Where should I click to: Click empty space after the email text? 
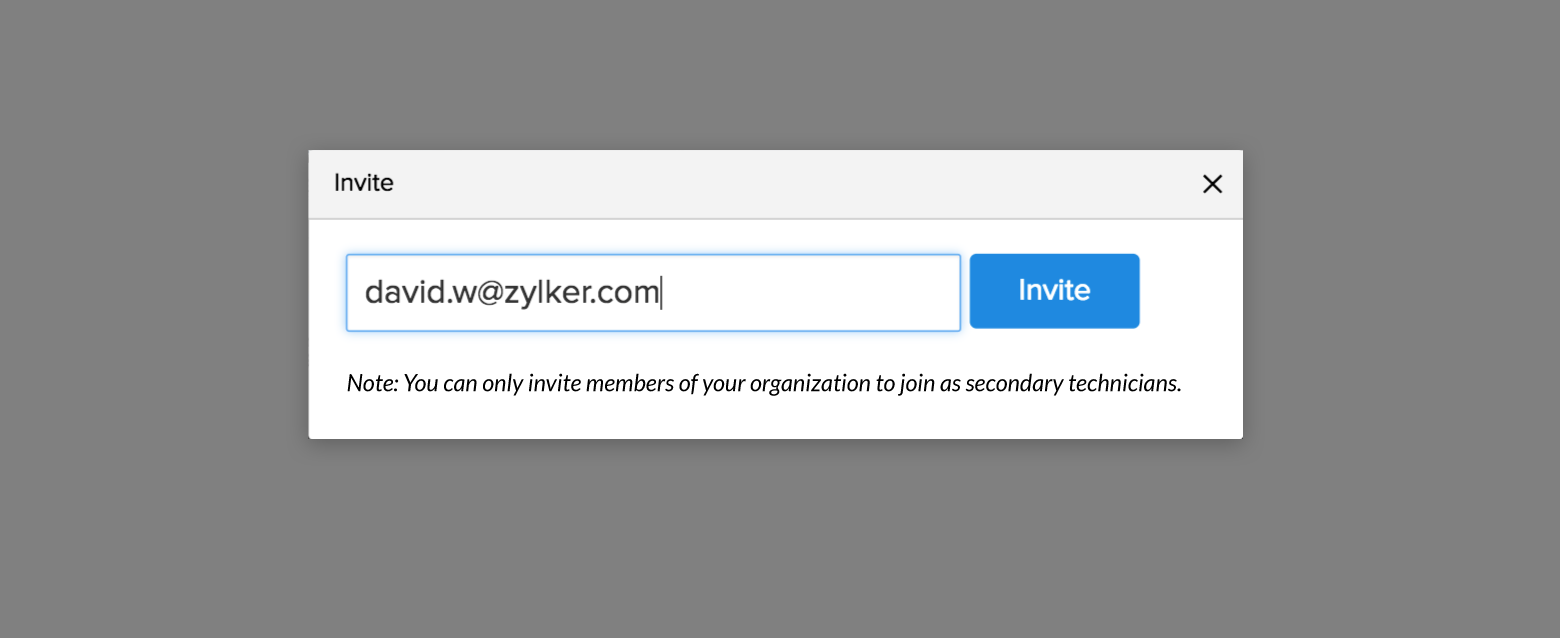[x=810, y=293]
